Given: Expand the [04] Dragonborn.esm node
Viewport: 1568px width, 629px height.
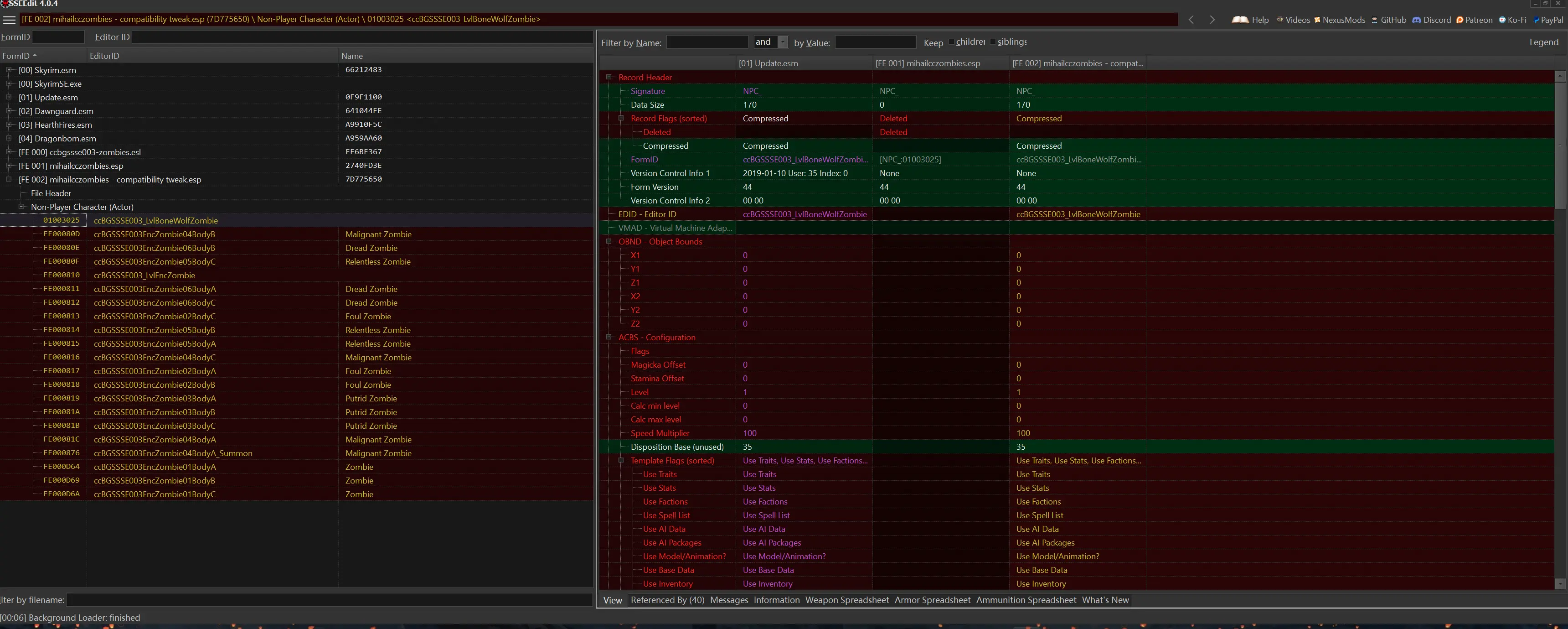Looking at the screenshot, I should [x=9, y=138].
